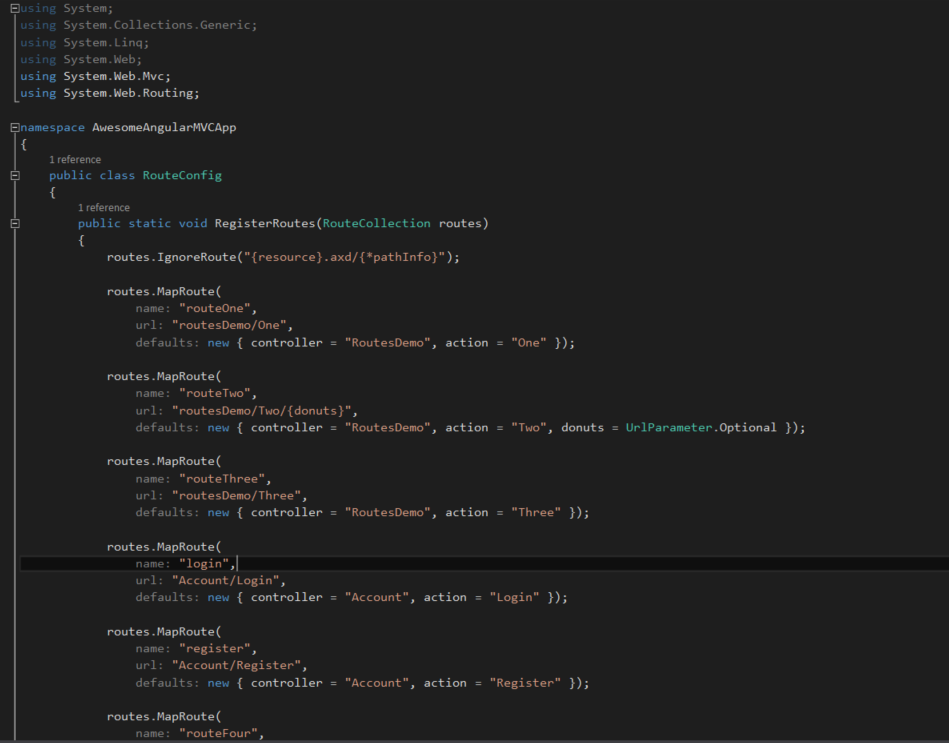
Task: Click the System.Web.Routing using statement
Action: tap(131, 93)
